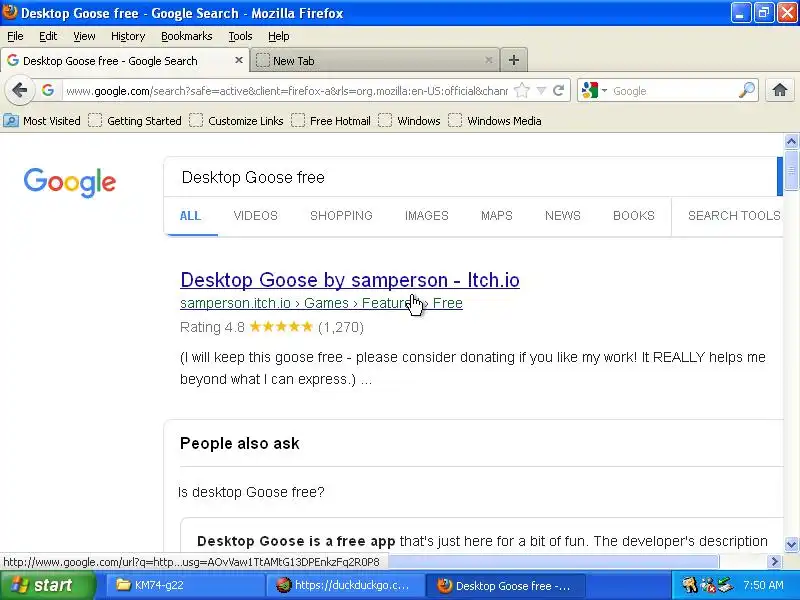Switch to the New Tab tab
The image size is (800, 600).
[374, 60]
